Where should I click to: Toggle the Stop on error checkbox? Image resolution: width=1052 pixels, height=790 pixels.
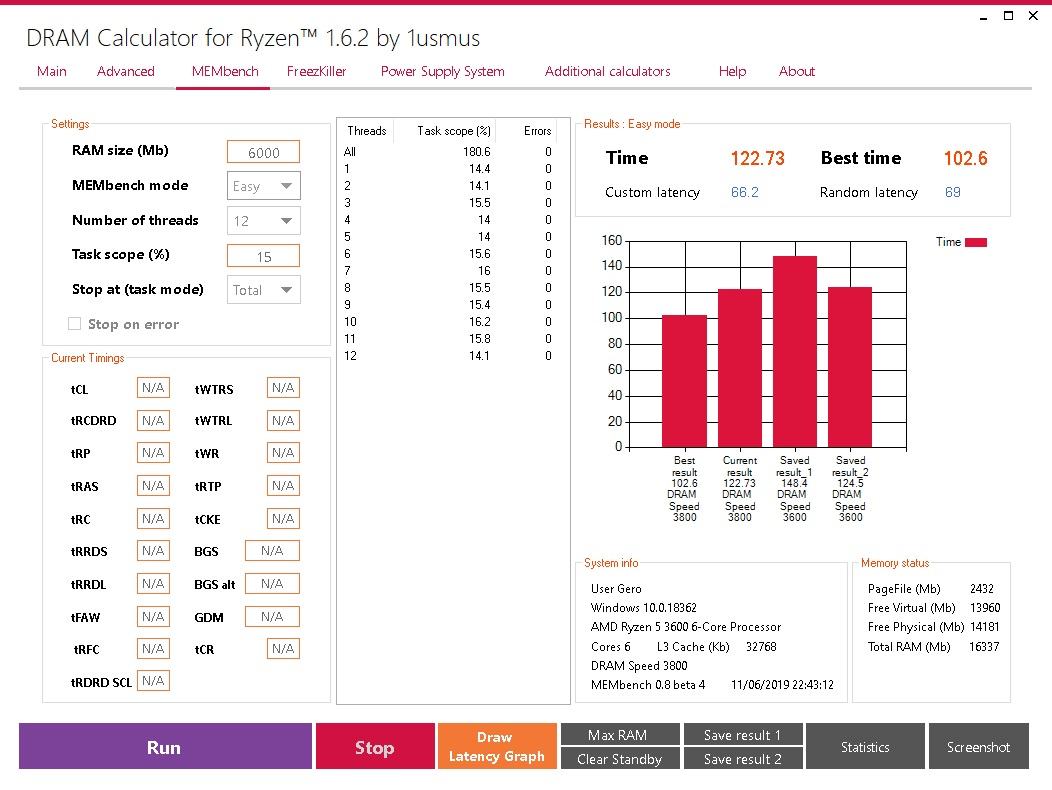coord(74,324)
